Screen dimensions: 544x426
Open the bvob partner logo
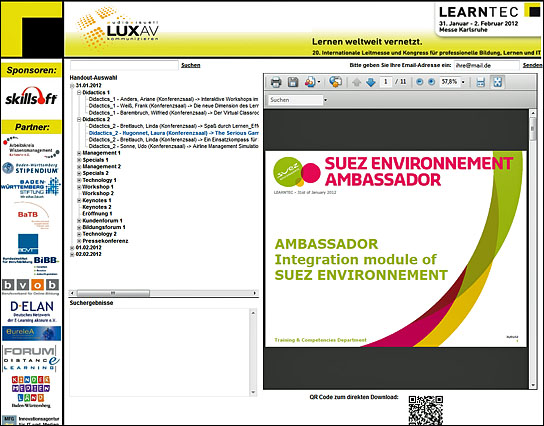(31, 287)
